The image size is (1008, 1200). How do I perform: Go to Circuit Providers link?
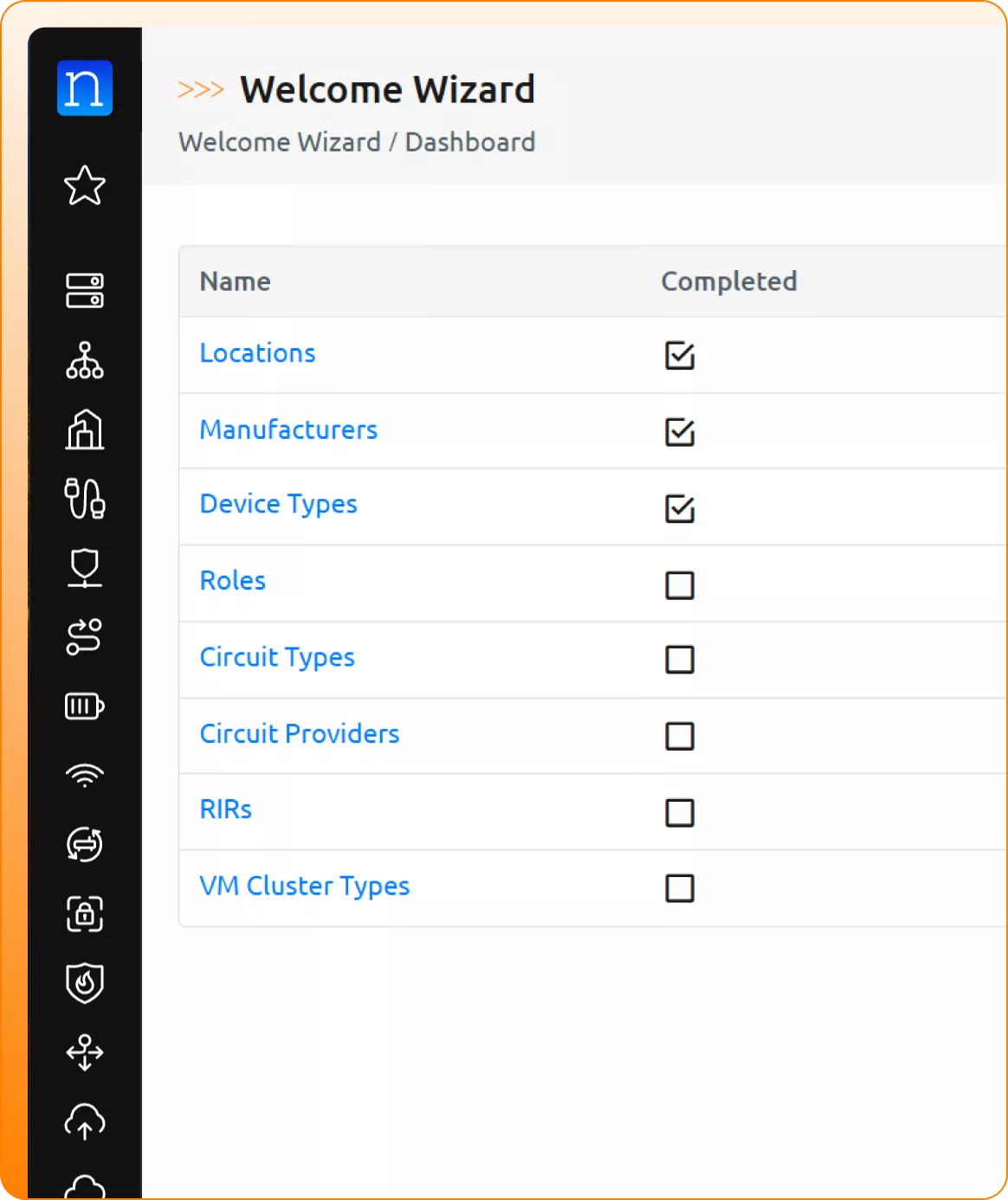(300, 734)
